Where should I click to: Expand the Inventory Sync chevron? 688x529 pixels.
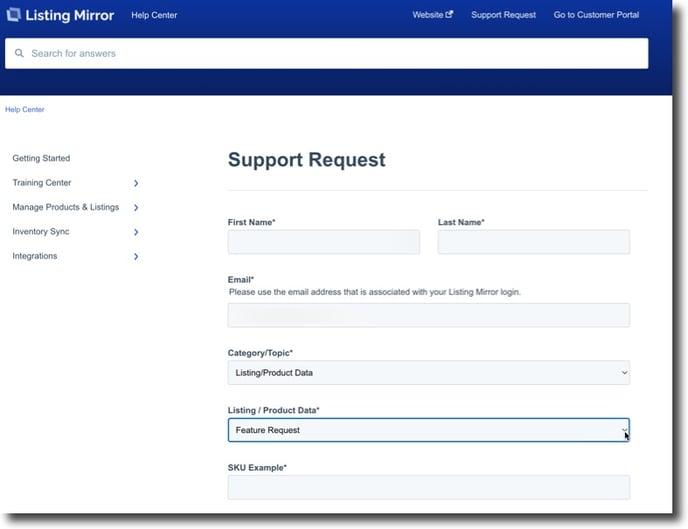(x=136, y=232)
